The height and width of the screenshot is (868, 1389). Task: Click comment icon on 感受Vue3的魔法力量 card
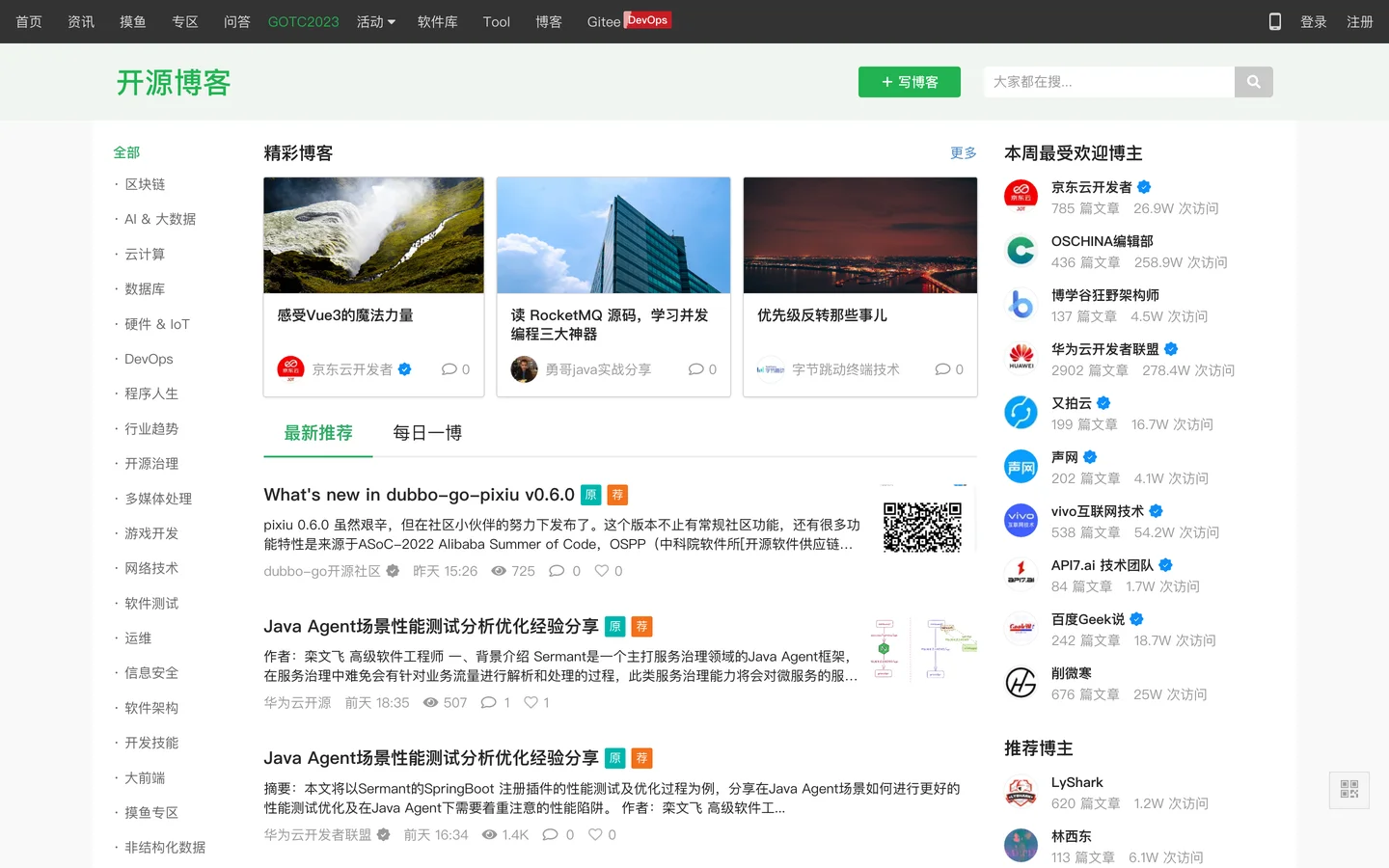[x=449, y=369]
